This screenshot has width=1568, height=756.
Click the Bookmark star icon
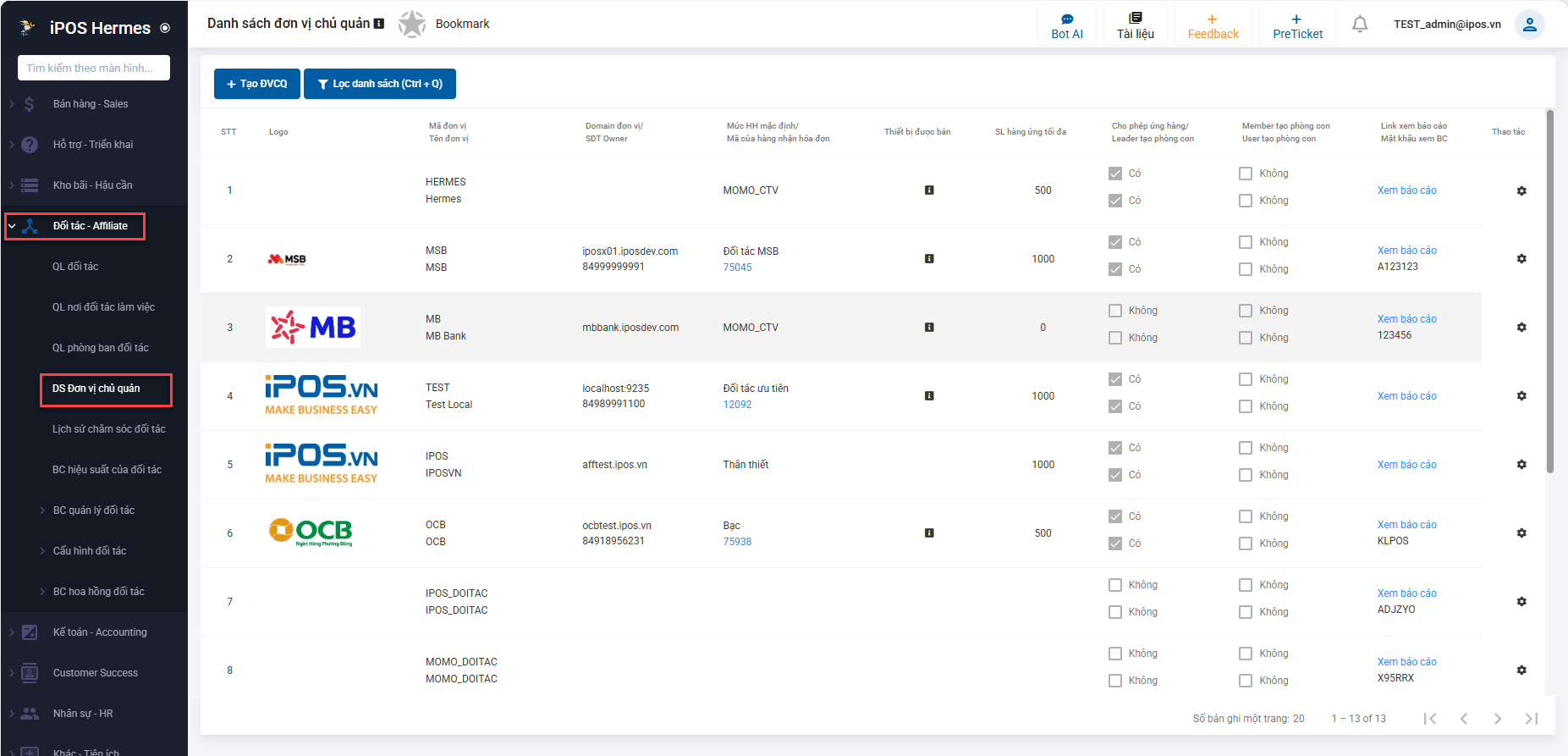[412, 24]
